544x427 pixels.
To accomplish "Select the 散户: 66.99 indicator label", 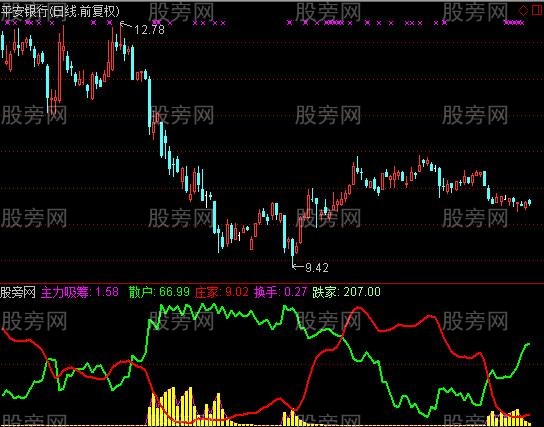I will click(159, 292).
